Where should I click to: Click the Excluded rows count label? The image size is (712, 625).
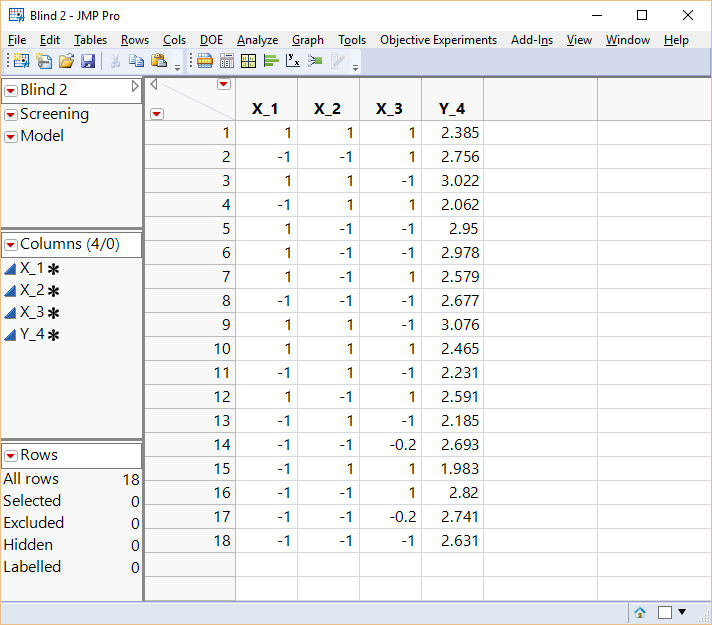(34, 523)
